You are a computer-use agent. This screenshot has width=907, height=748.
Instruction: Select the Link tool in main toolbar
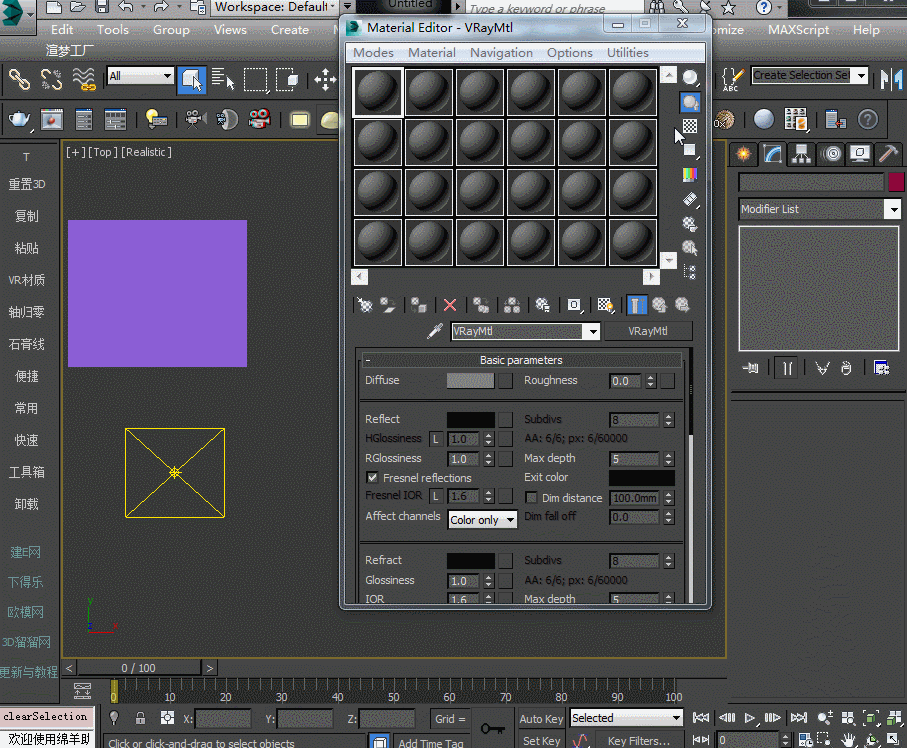19,77
